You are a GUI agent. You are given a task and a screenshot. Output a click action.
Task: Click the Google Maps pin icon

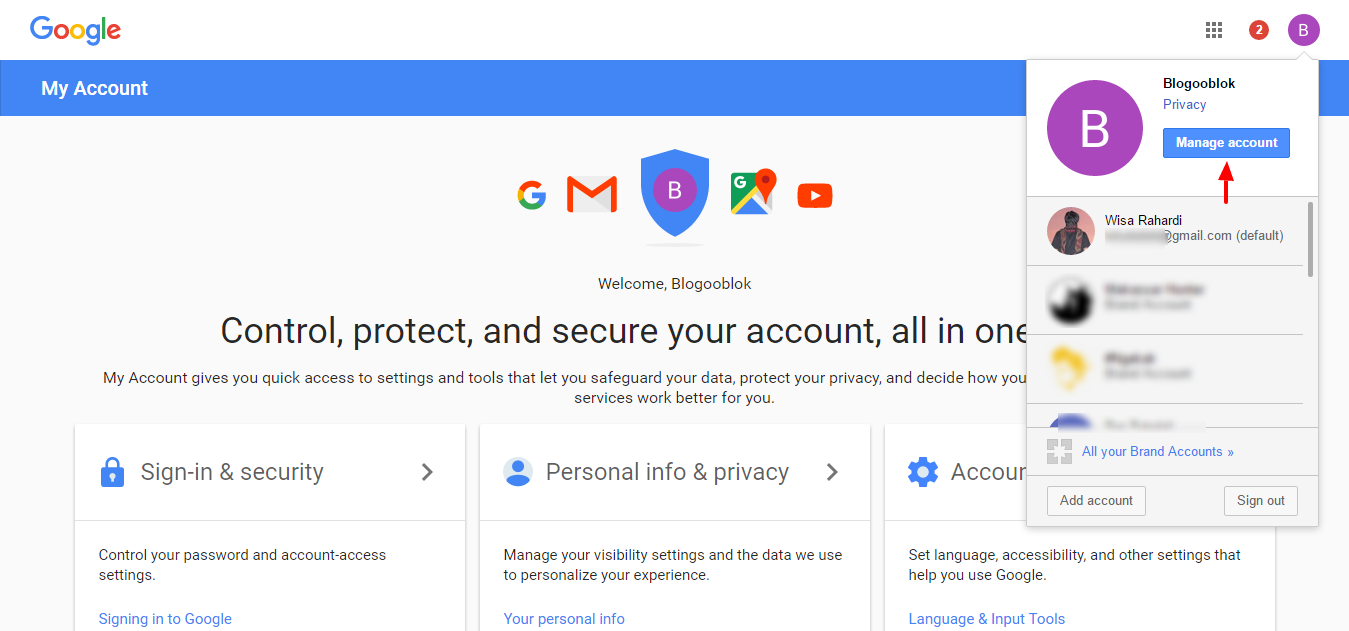tap(753, 192)
